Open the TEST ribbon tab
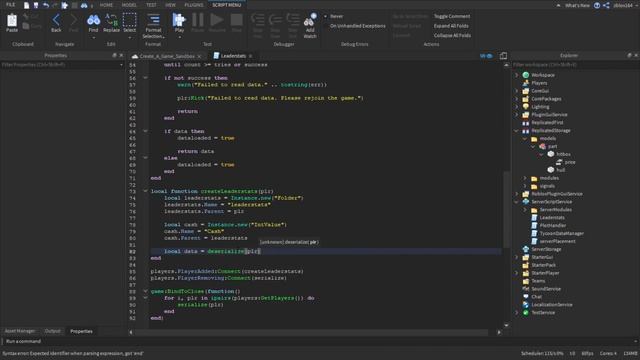Screen dimensions: 640x360 click(151, 5)
